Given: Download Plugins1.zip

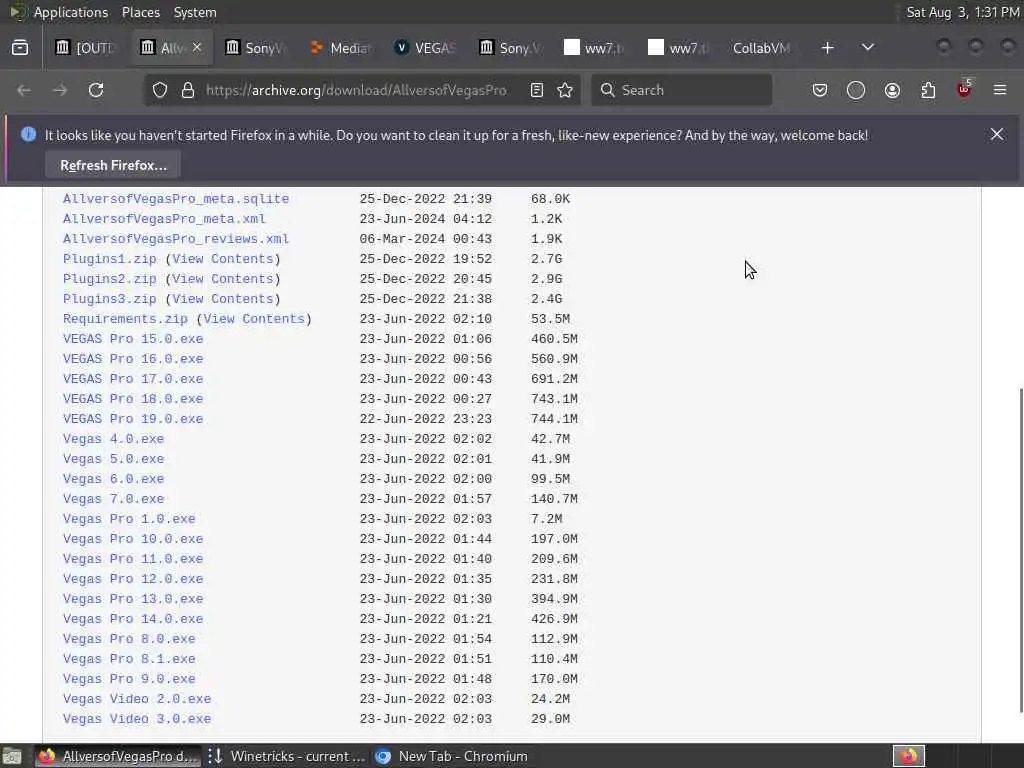Looking at the screenshot, I should point(110,259).
